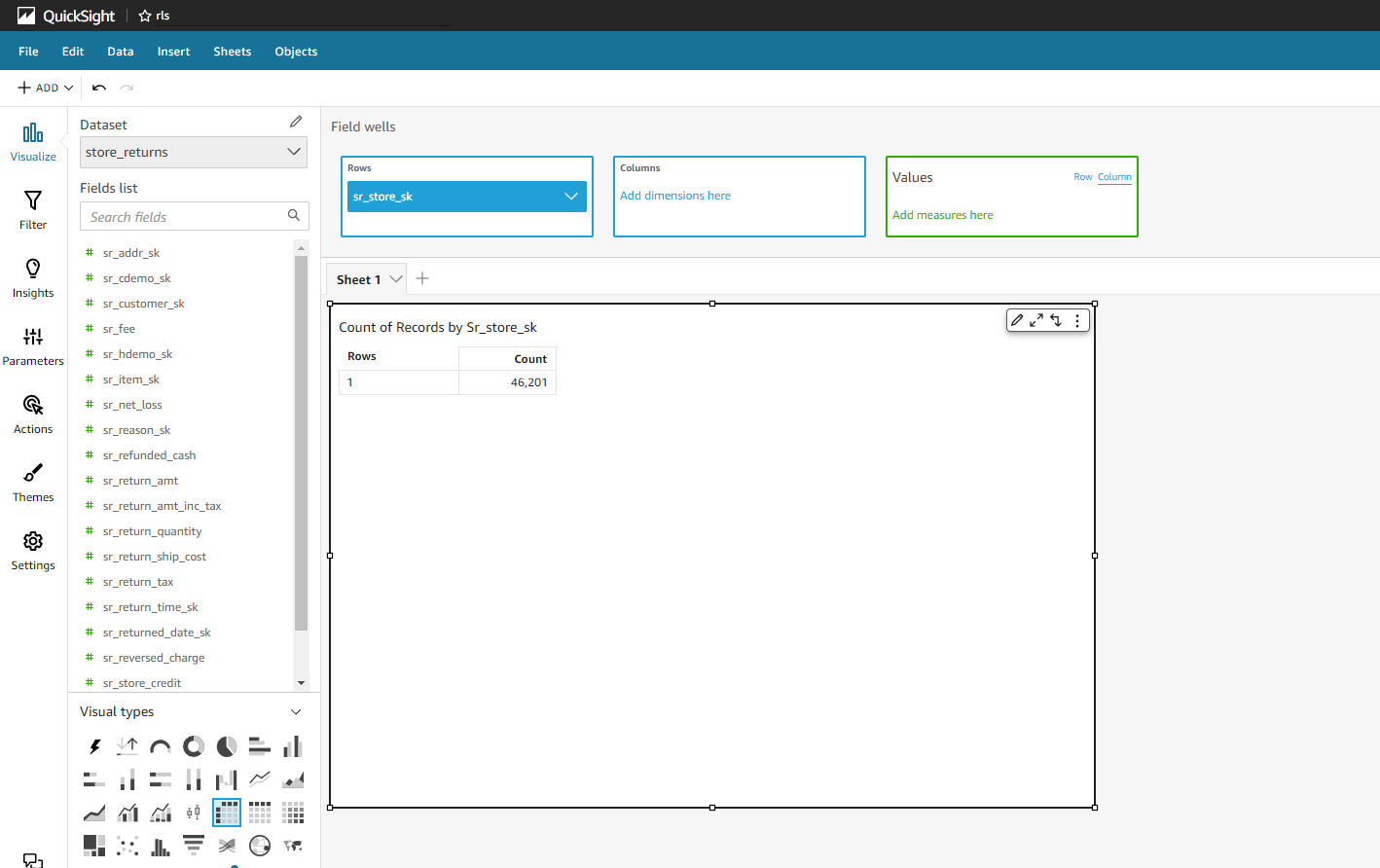Open the File menu

[28, 52]
